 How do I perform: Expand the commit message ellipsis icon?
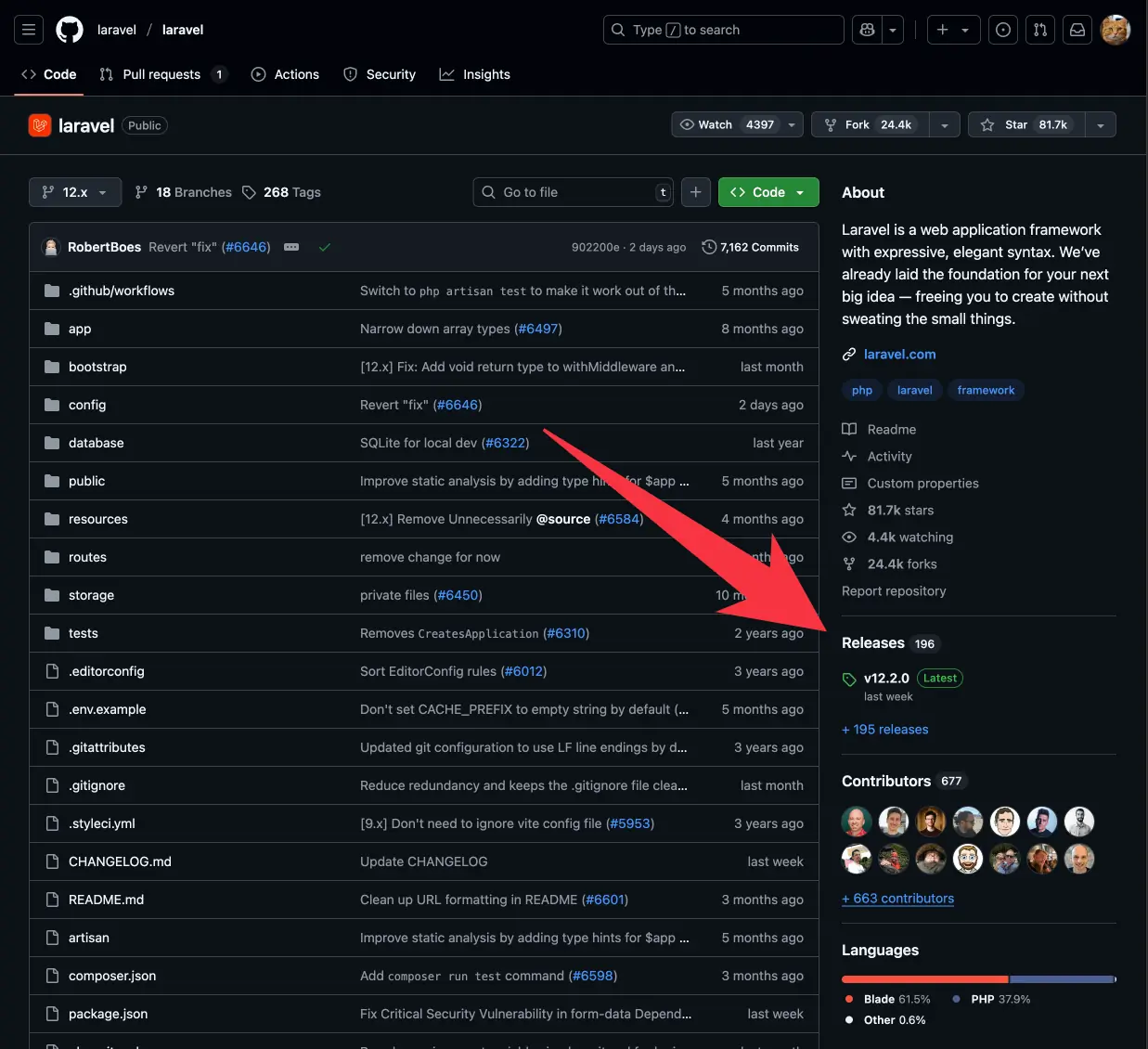point(290,247)
